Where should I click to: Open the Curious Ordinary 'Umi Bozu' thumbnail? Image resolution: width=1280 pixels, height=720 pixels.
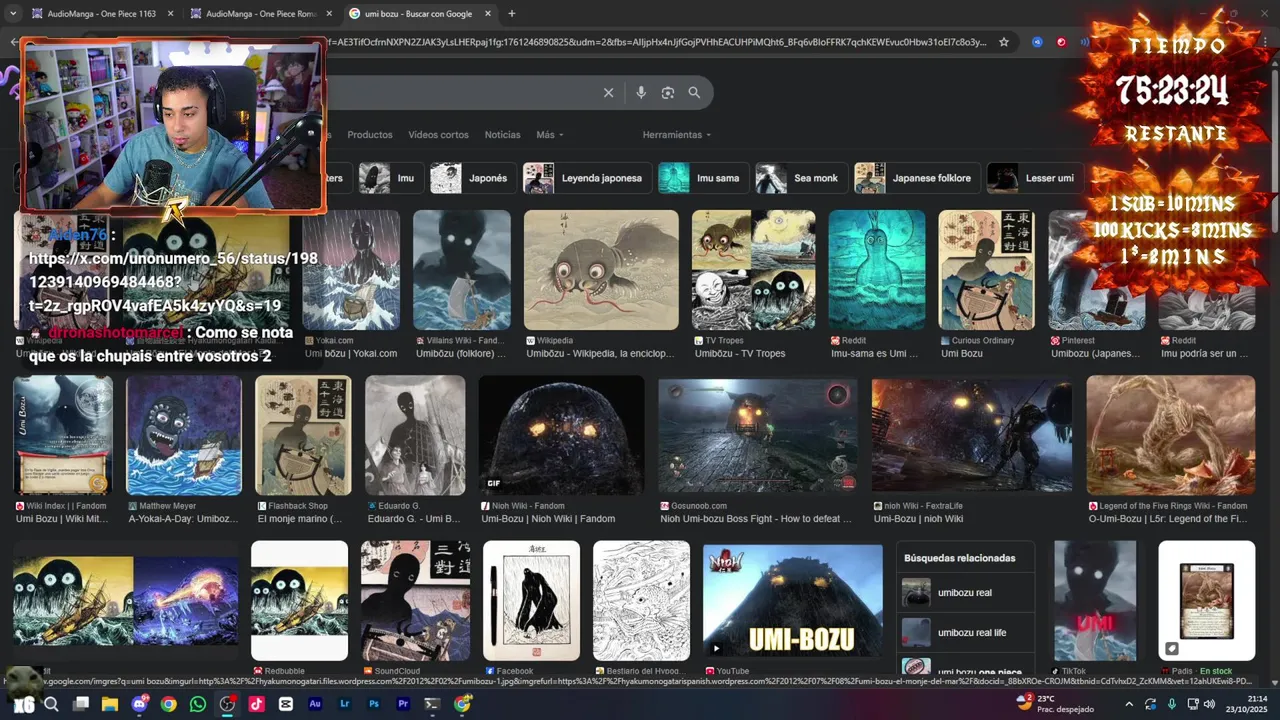[986, 270]
